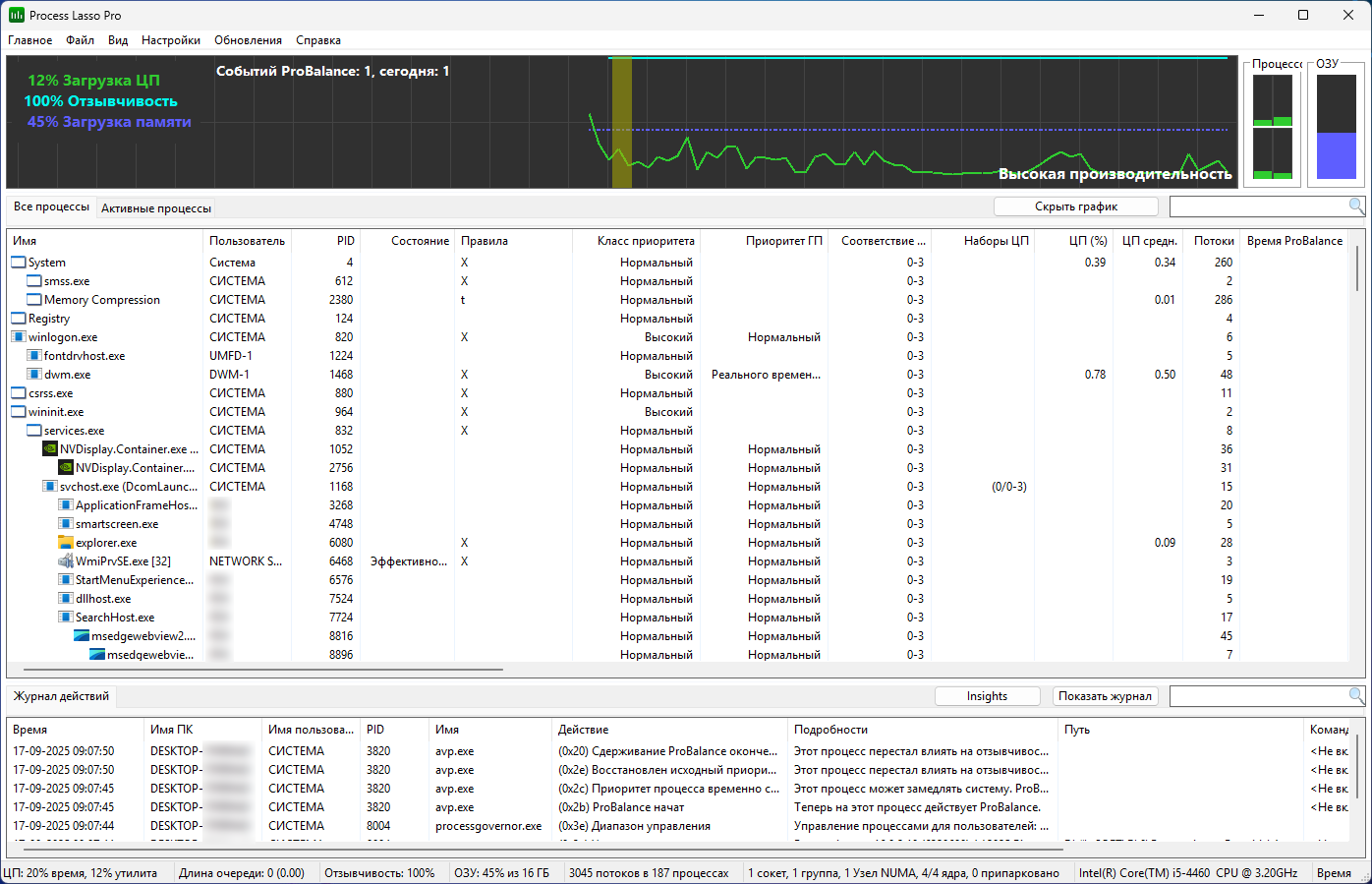1372x884 pixels.
Task: Click Высокая производительность power plan label
Action: click(x=1115, y=174)
